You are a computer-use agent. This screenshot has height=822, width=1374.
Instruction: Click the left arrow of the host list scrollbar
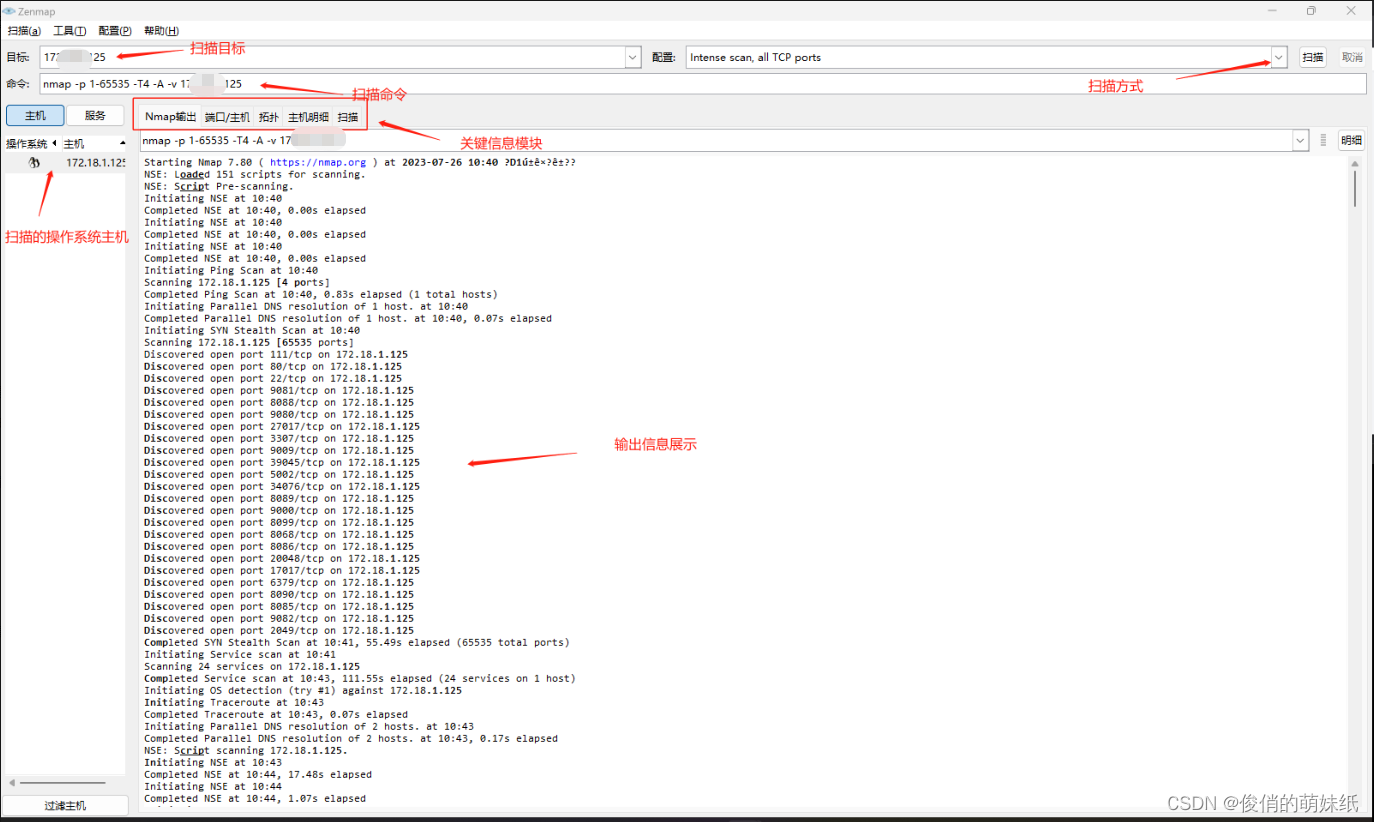tap(12, 783)
